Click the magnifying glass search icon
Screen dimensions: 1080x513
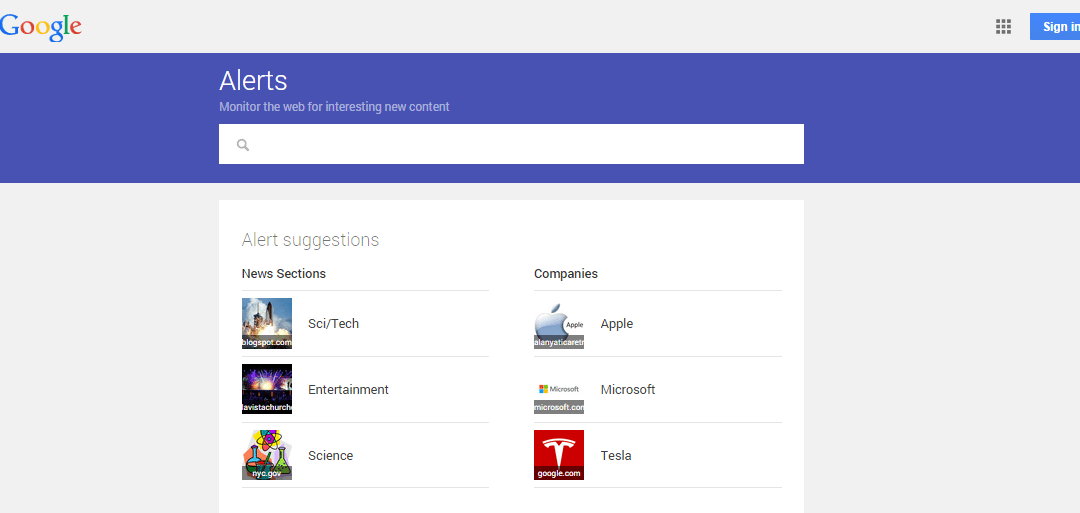(x=242, y=145)
